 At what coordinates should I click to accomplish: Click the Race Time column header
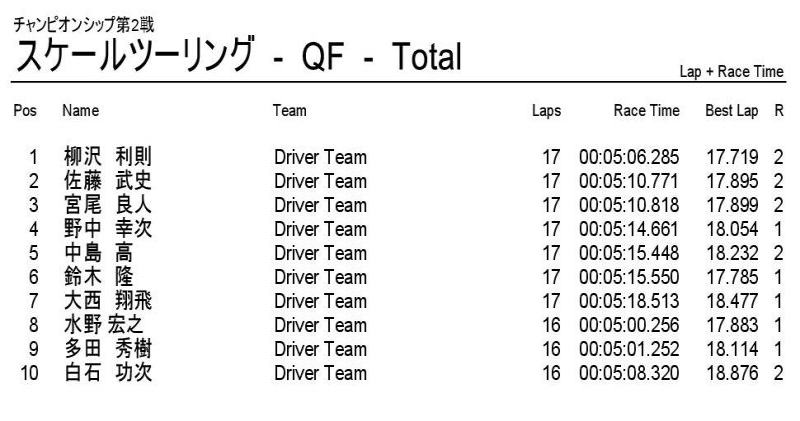[646, 110]
